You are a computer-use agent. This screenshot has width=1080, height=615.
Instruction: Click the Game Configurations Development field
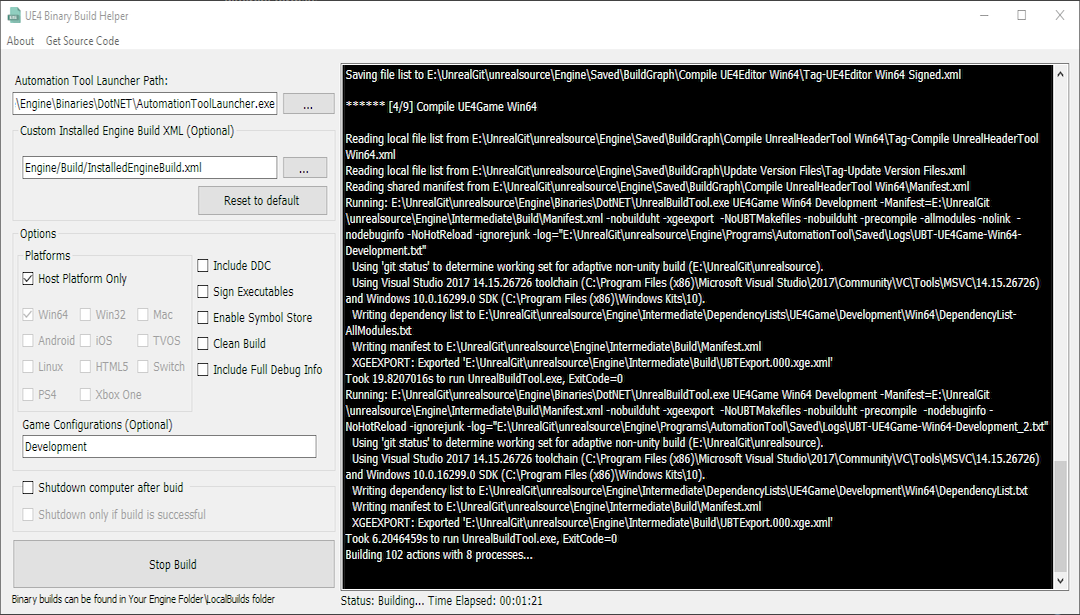pos(169,446)
